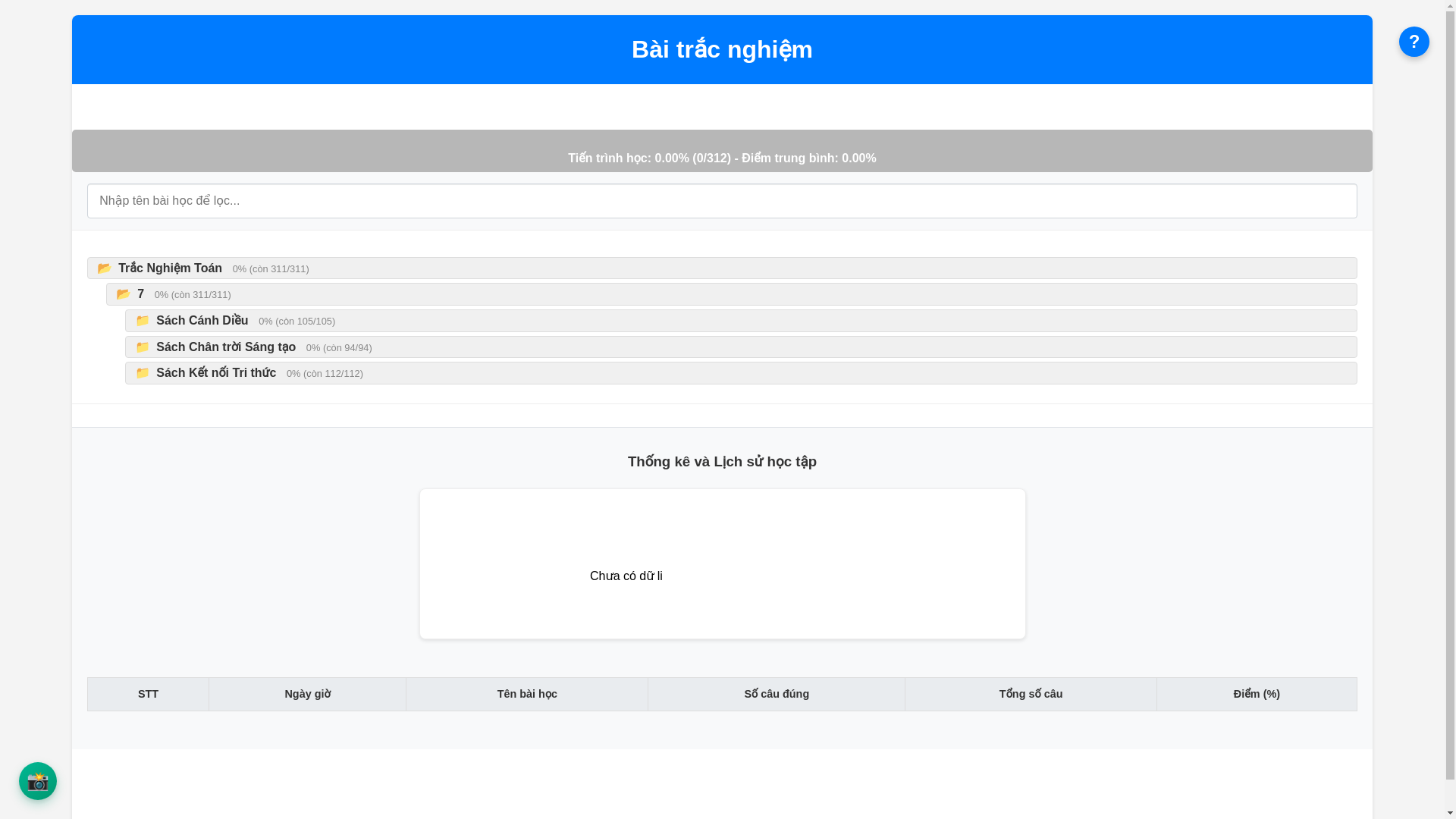Click the 0% (còn 94/94) progress label

click(x=339, y=348)
